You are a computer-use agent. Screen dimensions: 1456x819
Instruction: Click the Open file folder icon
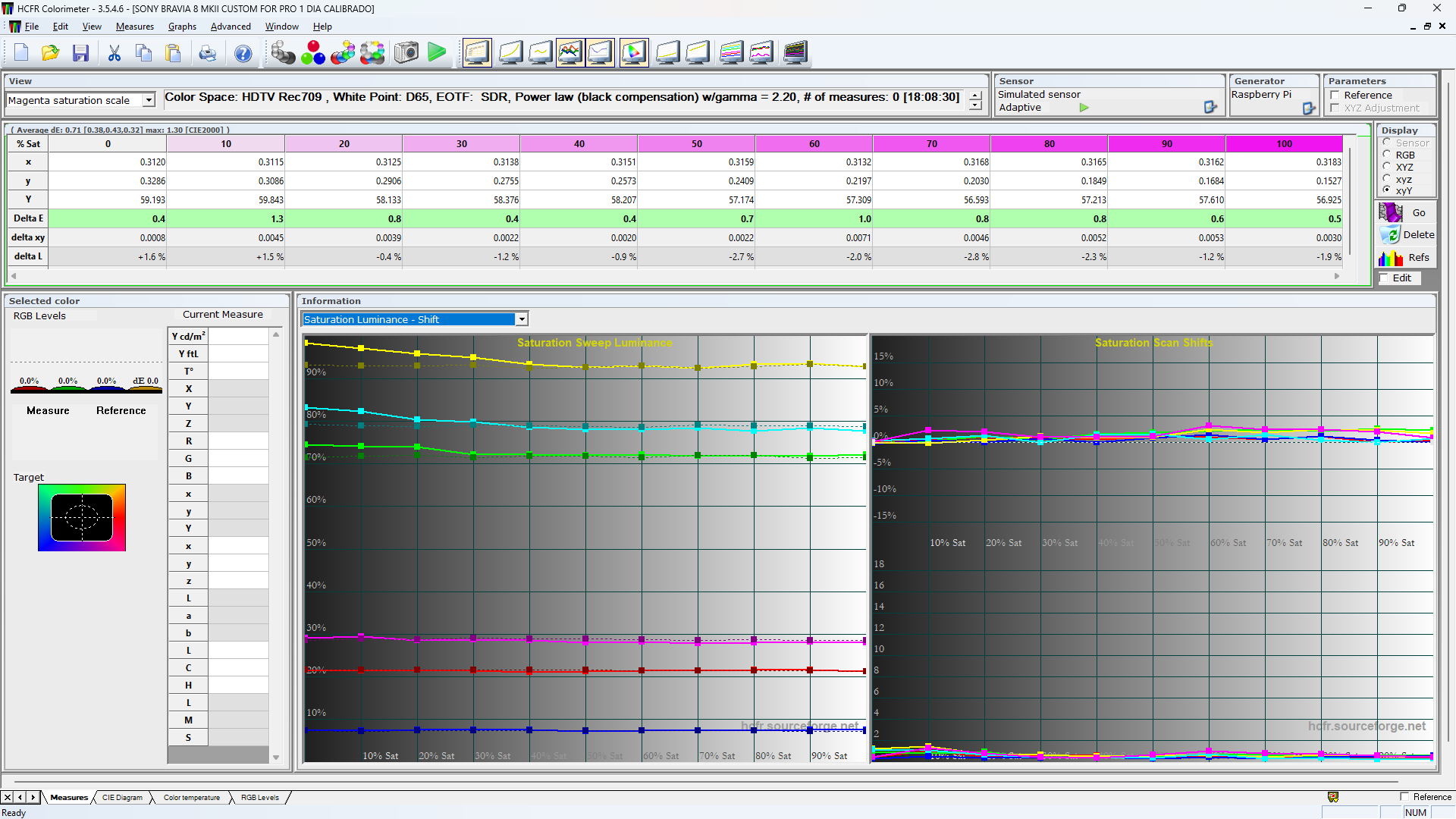[x=50, y=53]
